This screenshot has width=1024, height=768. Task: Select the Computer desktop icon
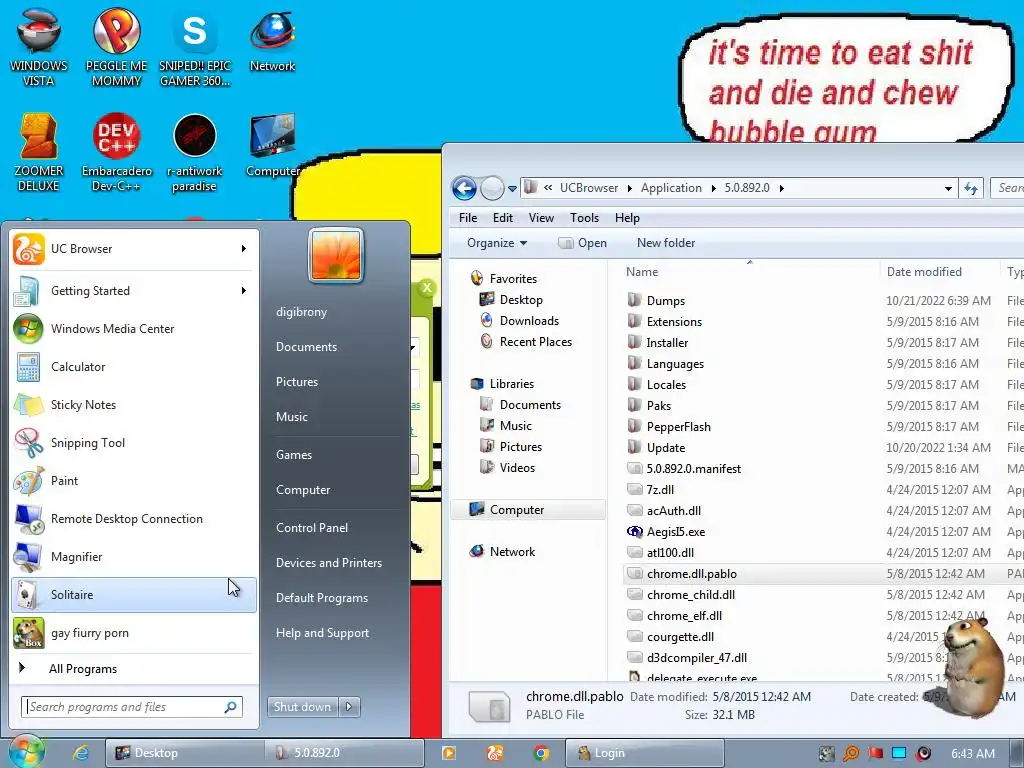(272, 146)
